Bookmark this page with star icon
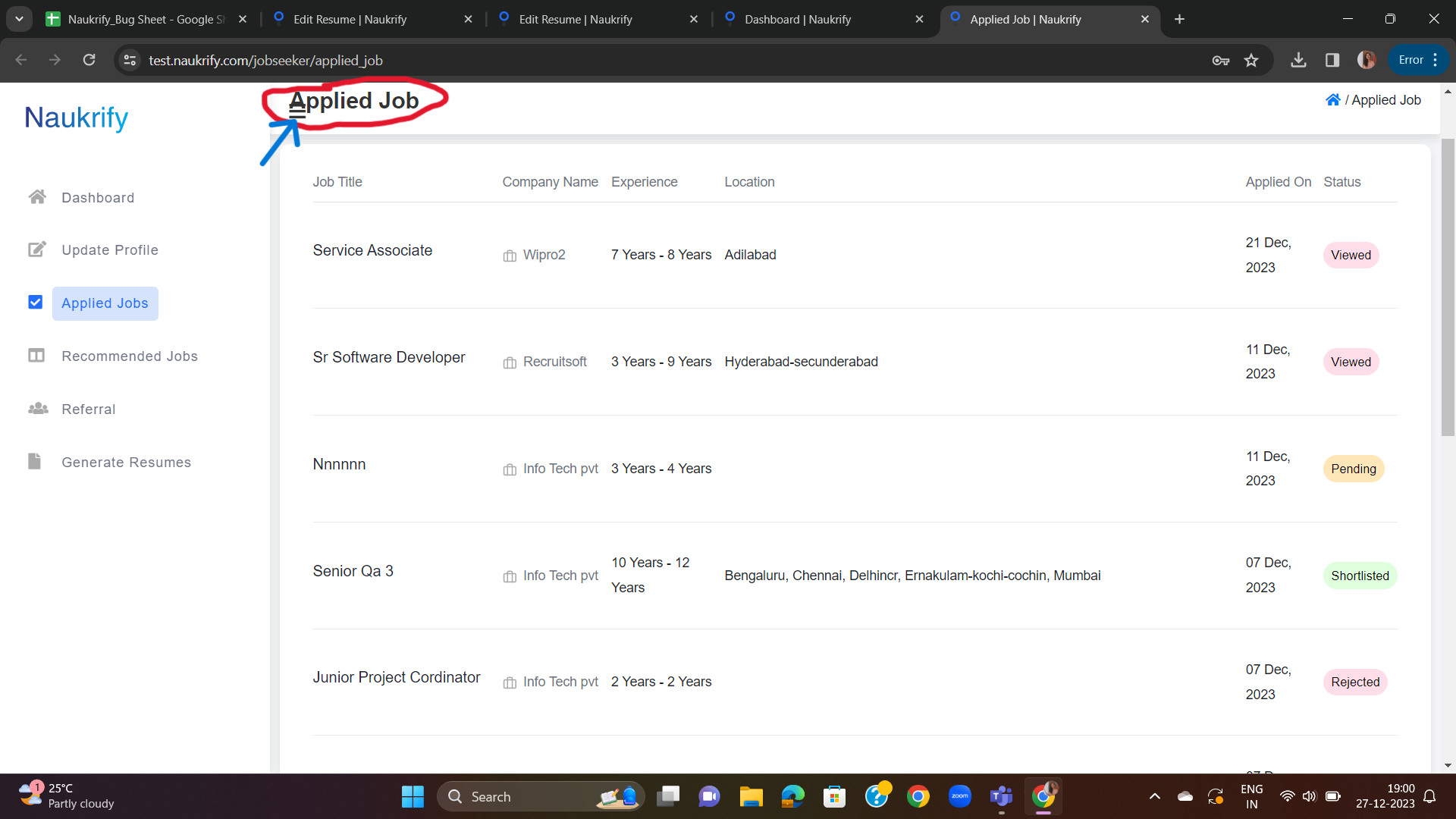 1251,60
